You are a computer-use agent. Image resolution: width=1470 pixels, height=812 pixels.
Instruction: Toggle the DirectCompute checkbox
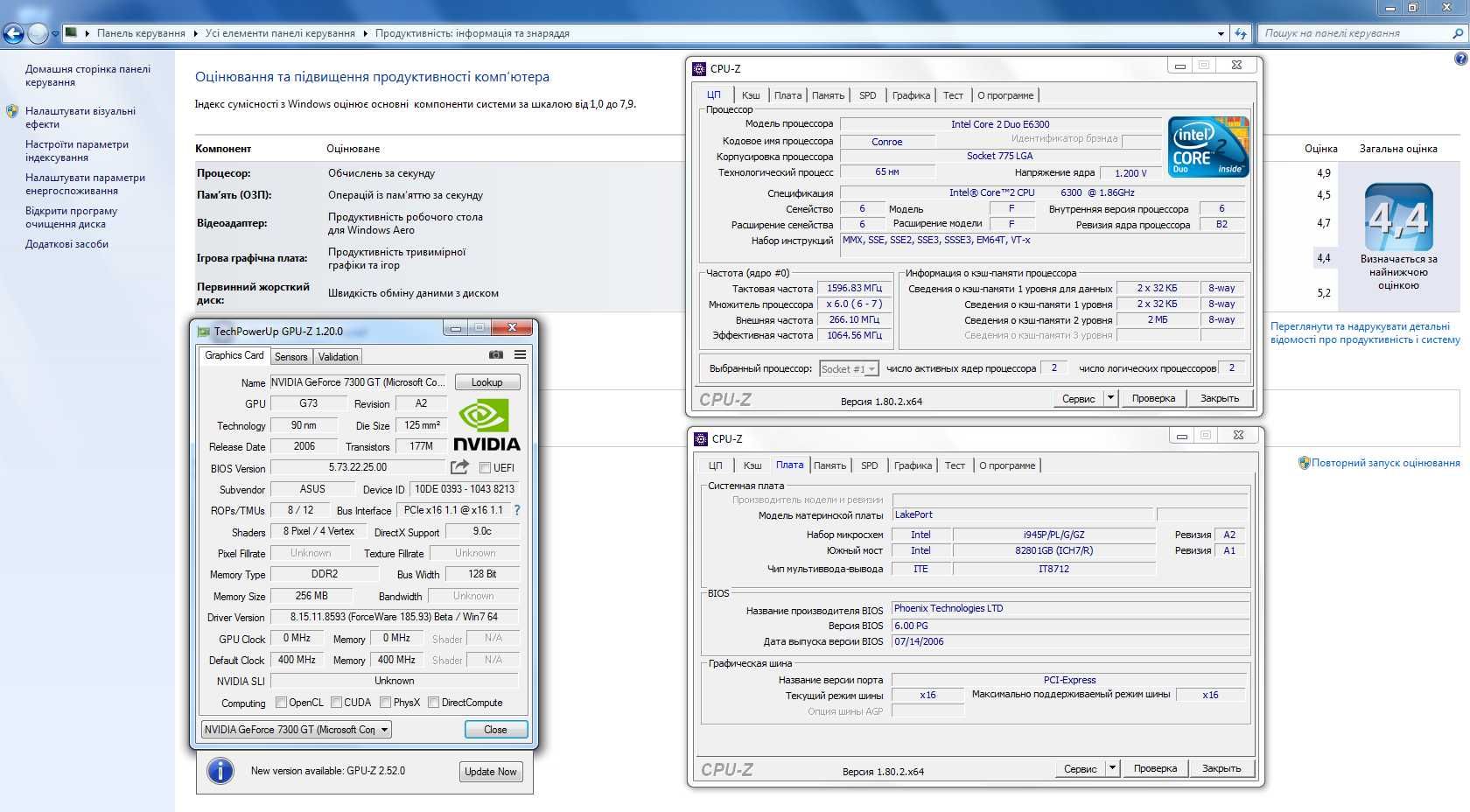[433, 703]
